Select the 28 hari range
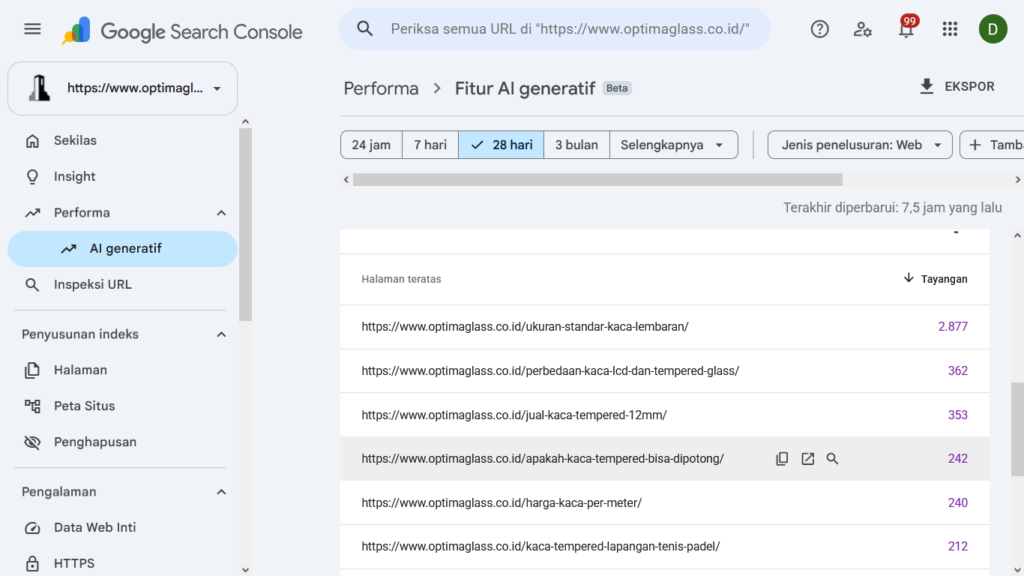 click(x=501, y=145)
